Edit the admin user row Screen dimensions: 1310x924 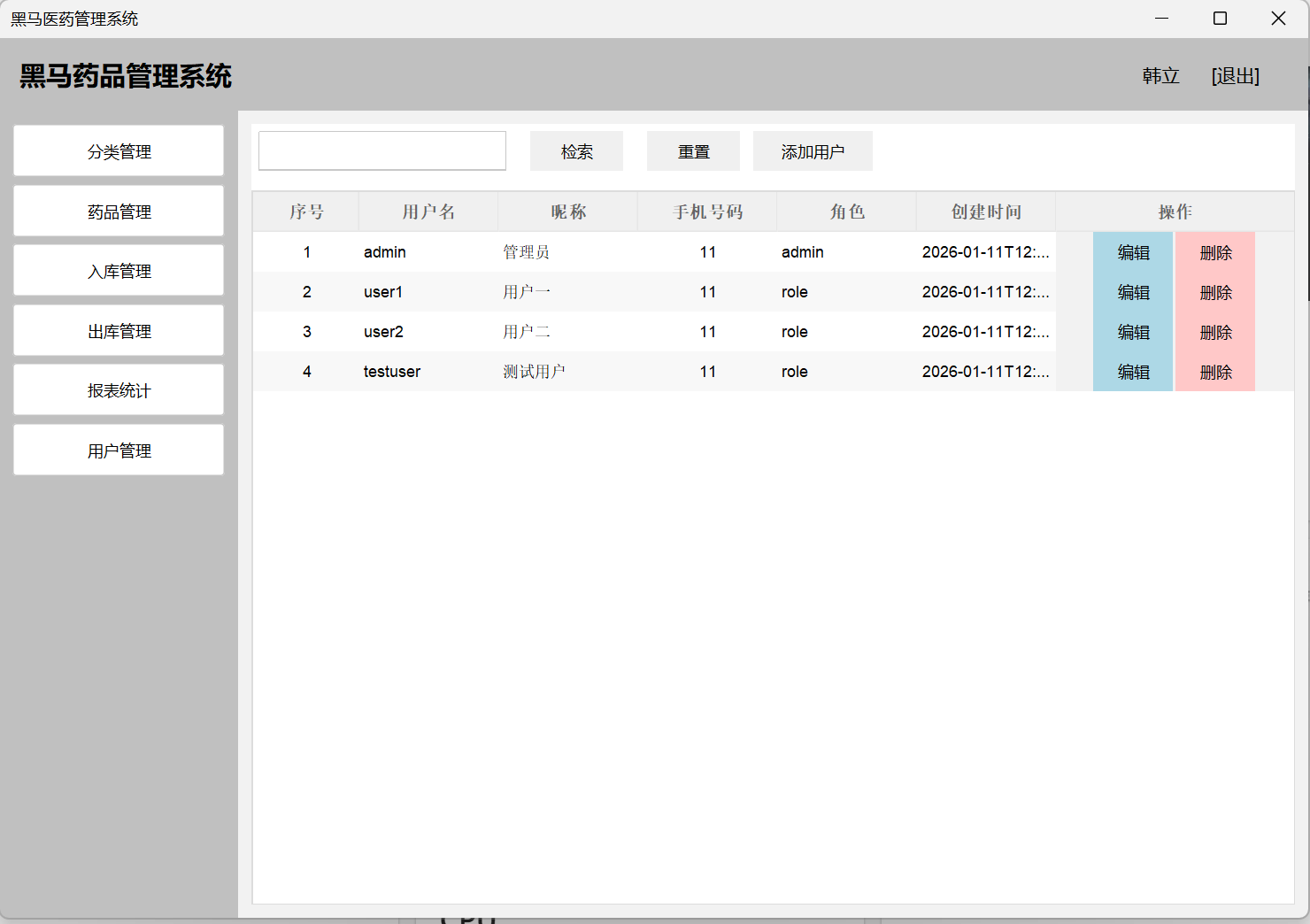tap(1132, 252)
